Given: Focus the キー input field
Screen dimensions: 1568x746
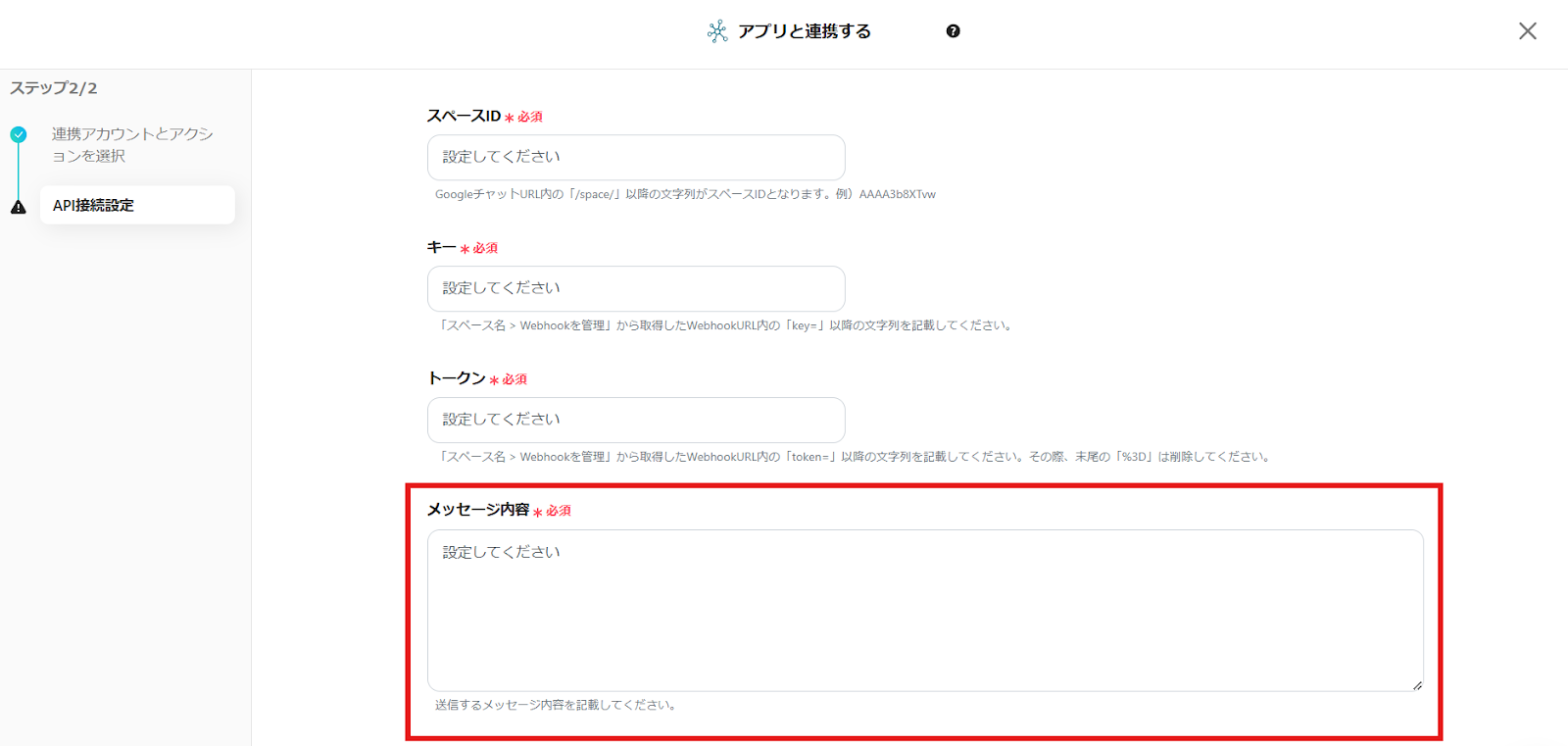Looking at the screenshot, I should pyautogui.click(x=636, y=289).
